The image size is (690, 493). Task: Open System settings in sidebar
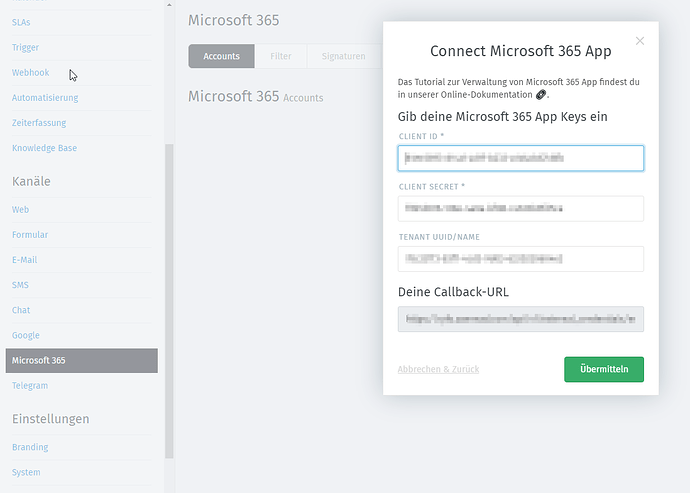(26, 472)
